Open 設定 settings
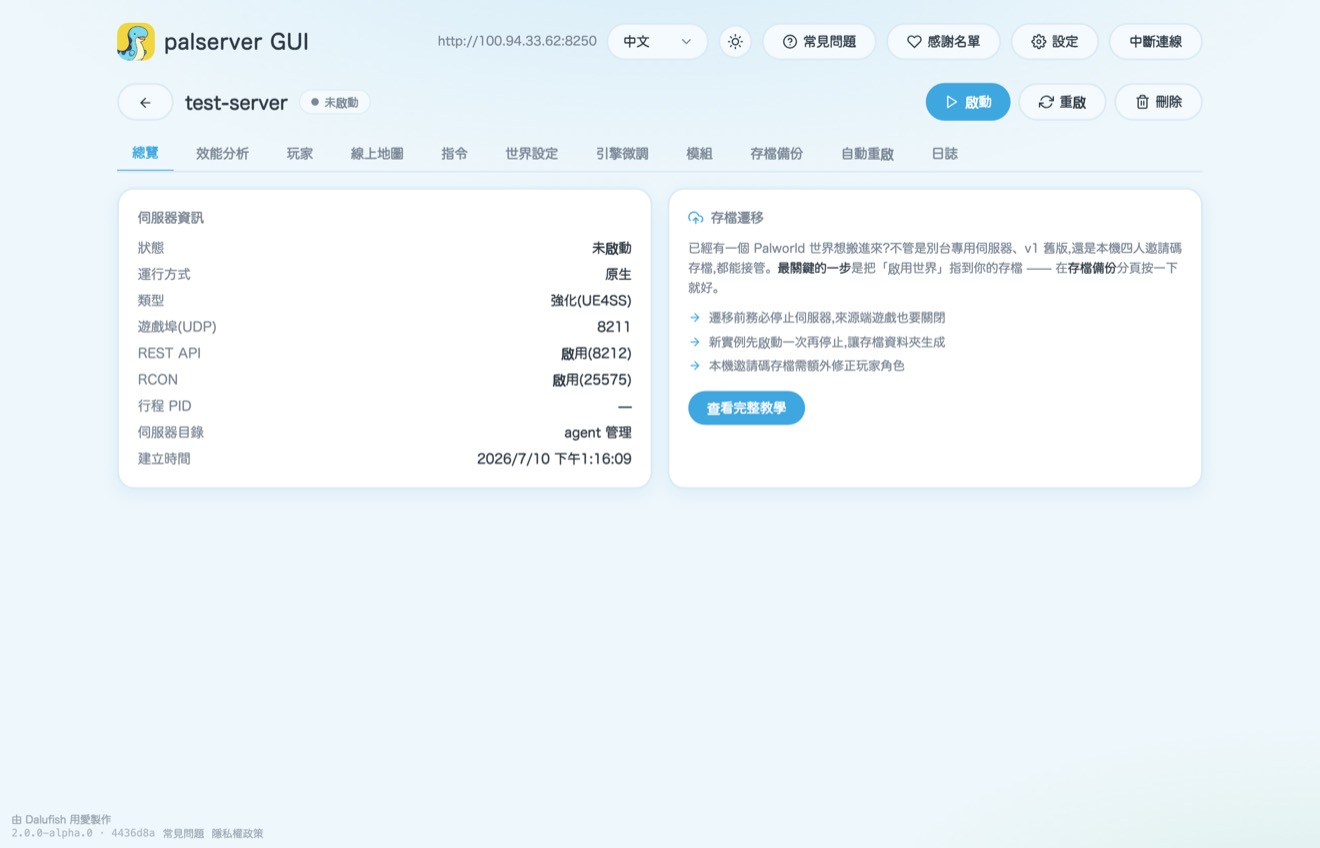Image resolution: width=1320 pixels, height=848 pixels. click(x=1055, y=42)
